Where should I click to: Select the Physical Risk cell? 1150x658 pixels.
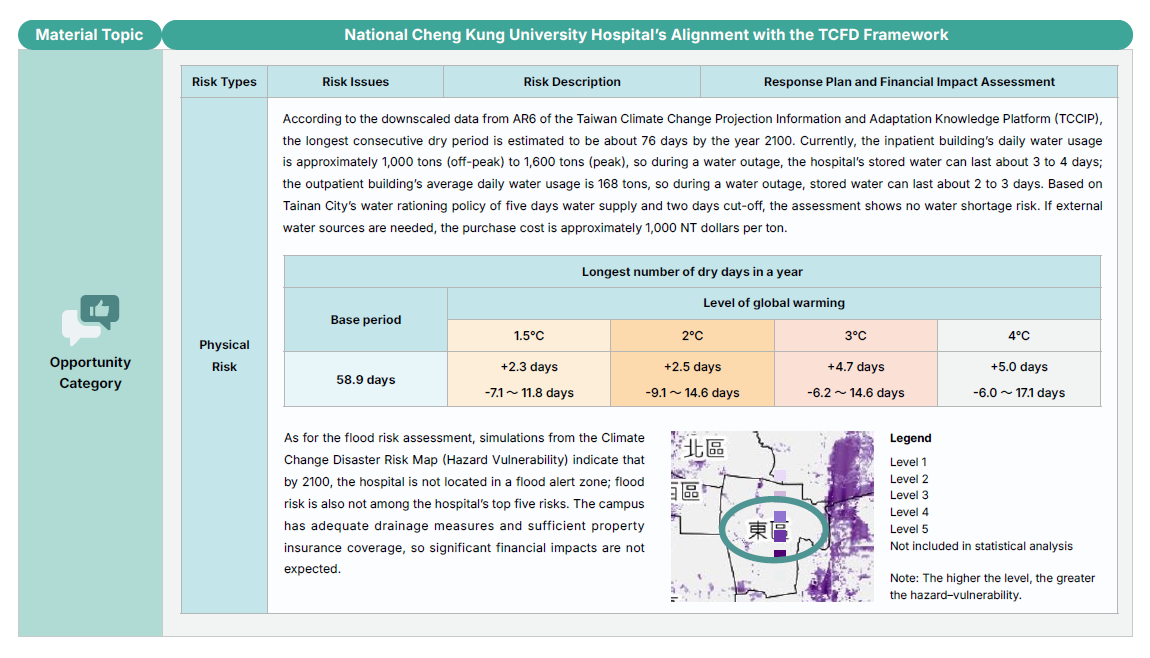pyautogui.click(x=224, y=355)
